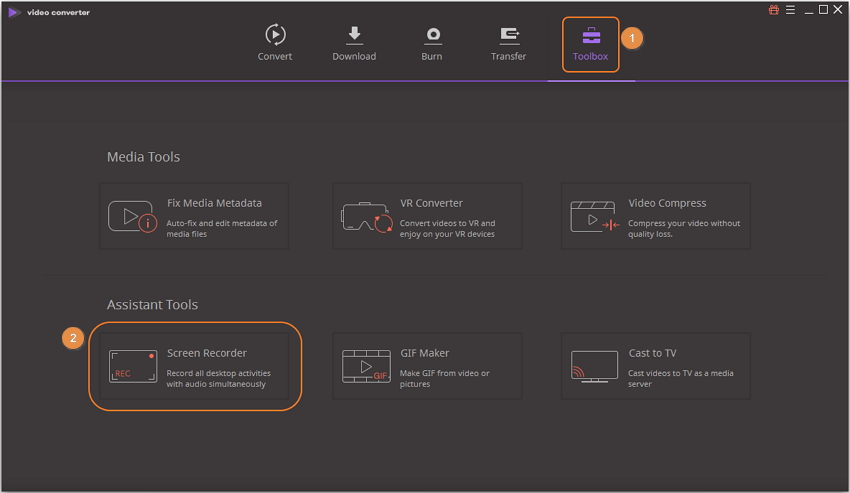Click the video converter app logo
Screen dimensions: 850x493
click(x=14, y=12)
